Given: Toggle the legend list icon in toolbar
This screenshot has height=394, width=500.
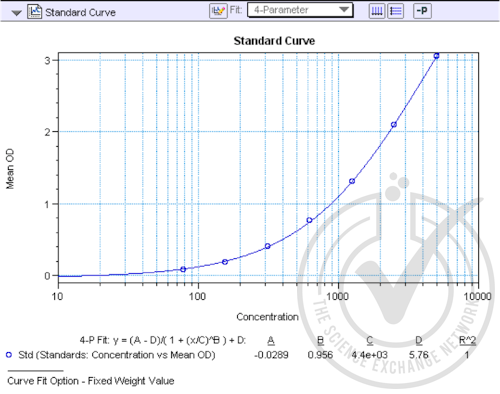Looking at the screenshot, I should point(396,11).
